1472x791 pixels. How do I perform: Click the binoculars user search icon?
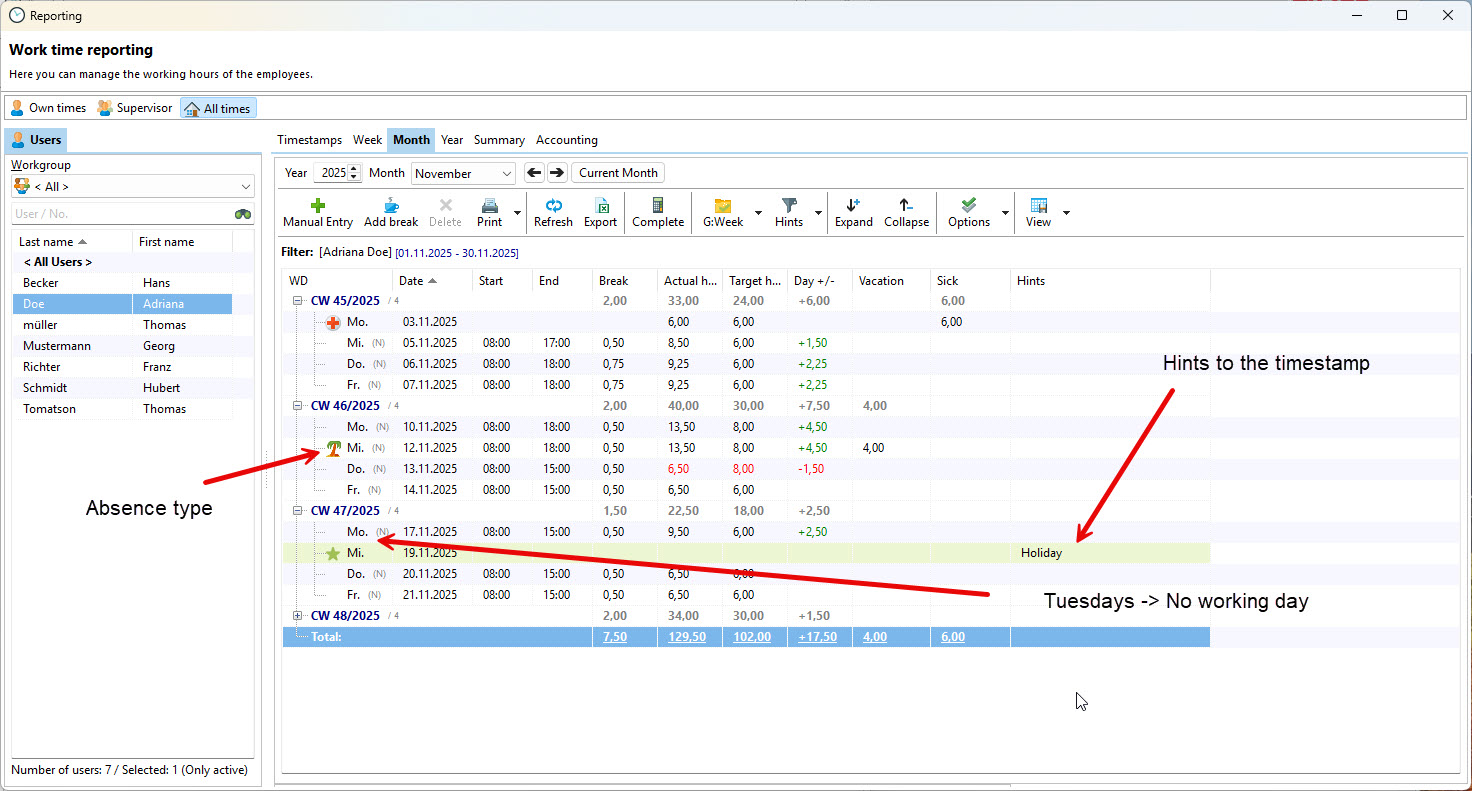click(243, 214)
